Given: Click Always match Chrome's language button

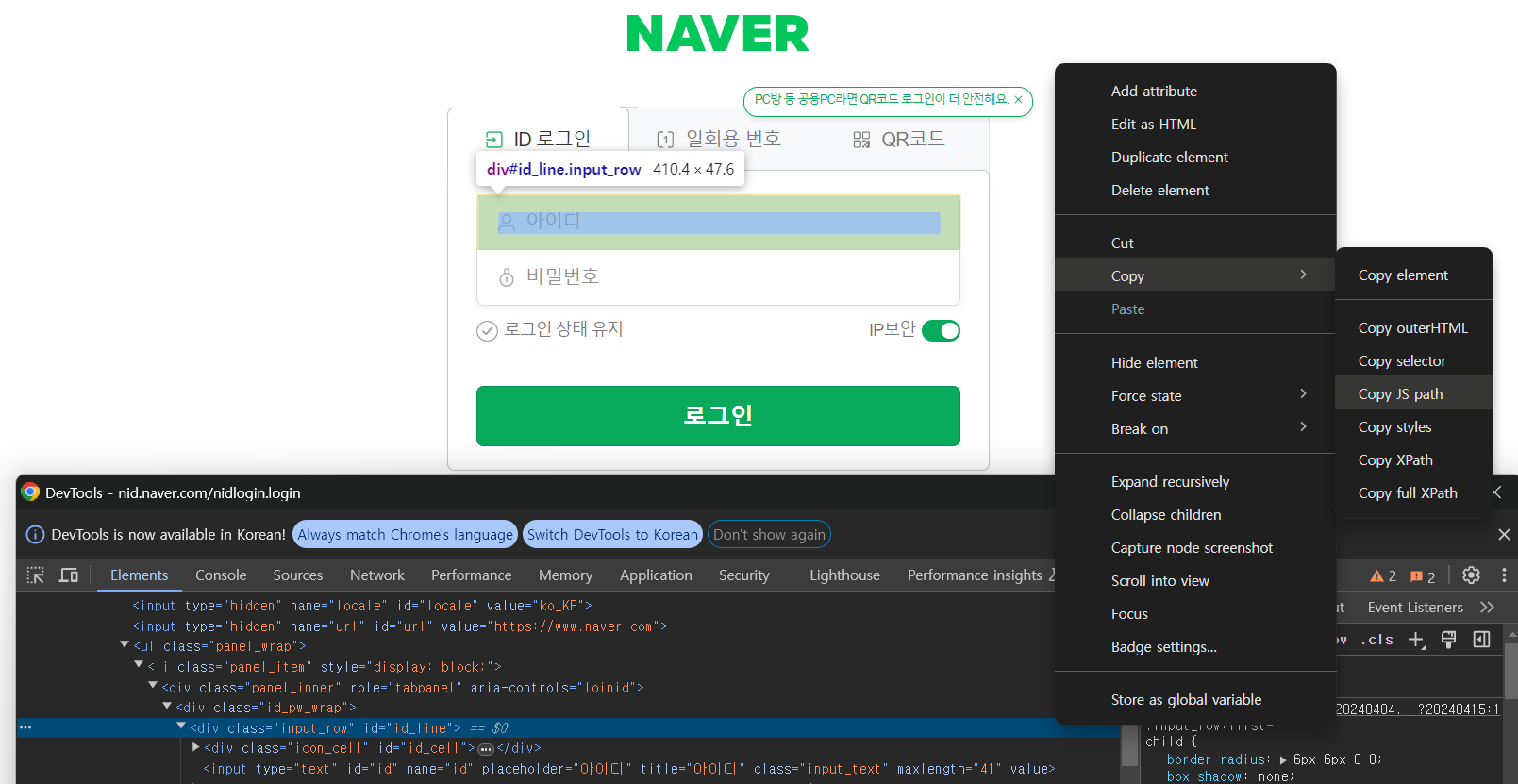Looking at the screenshot, I should (406, 535).
